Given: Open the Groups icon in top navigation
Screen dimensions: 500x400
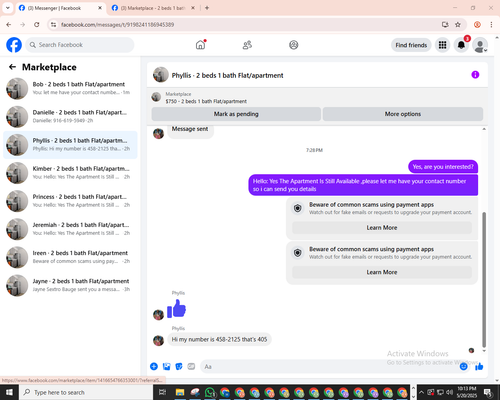Looking at the screenshot, I should pos(294,45).
